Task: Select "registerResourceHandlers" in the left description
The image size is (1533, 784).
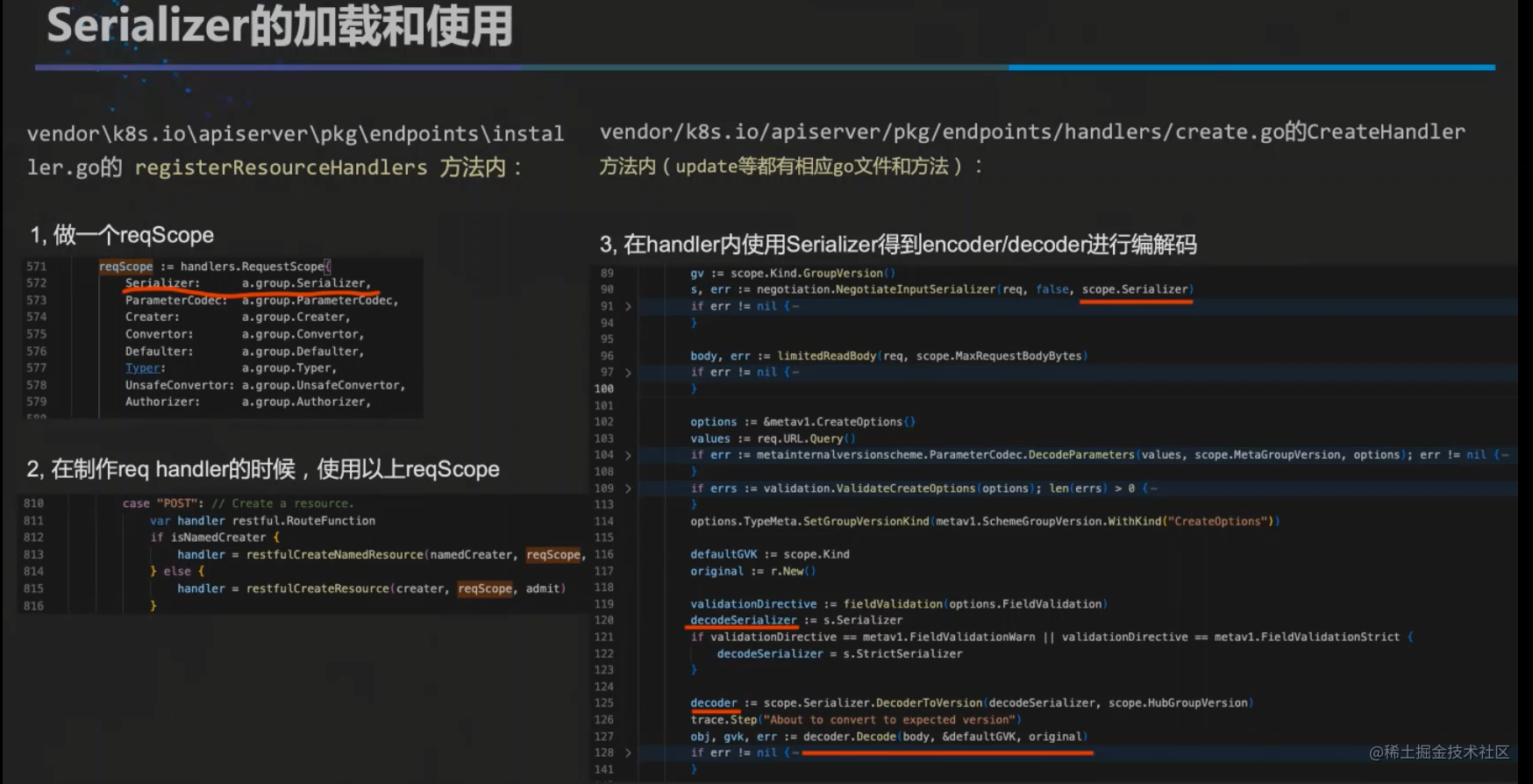Action: [x=281, y=167]
